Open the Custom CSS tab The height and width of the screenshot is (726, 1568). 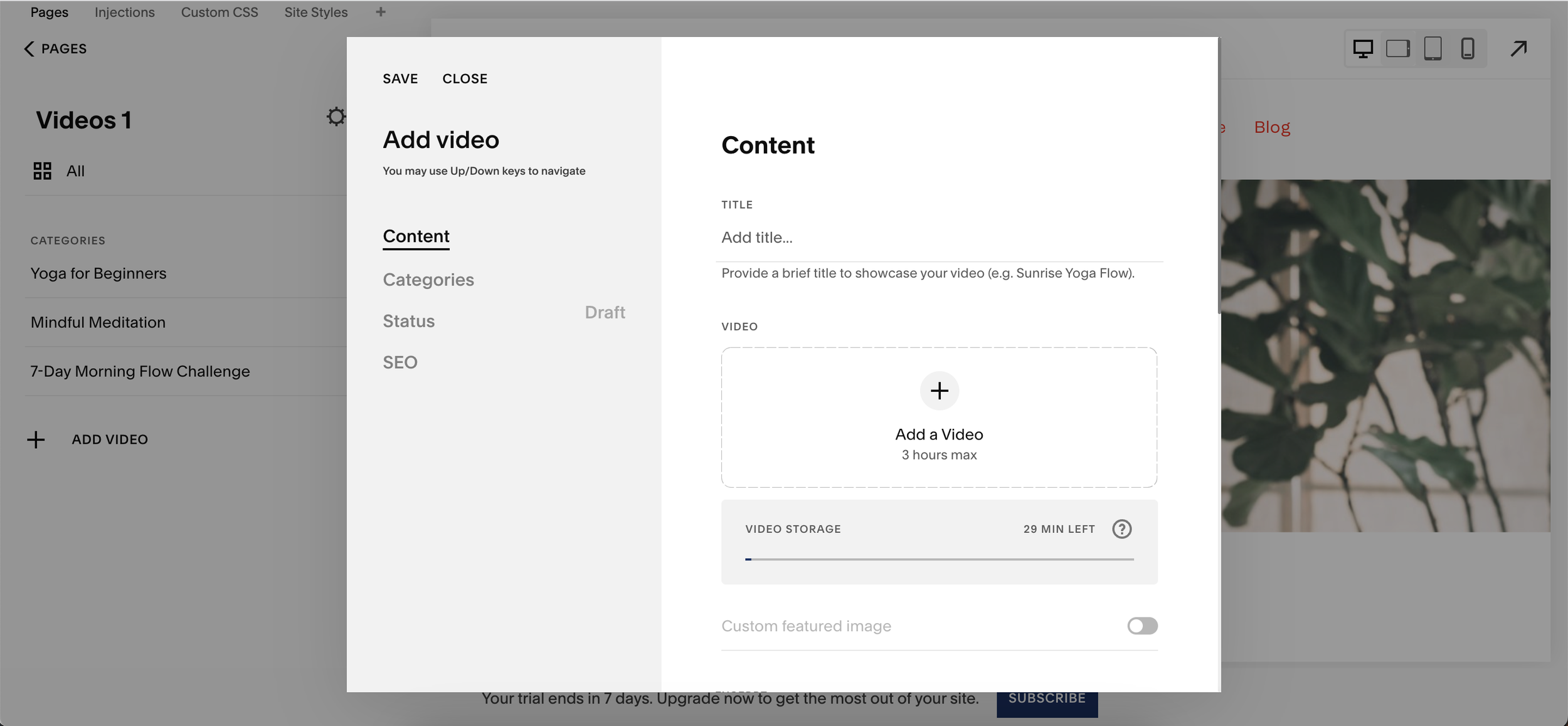coord(220,12)
